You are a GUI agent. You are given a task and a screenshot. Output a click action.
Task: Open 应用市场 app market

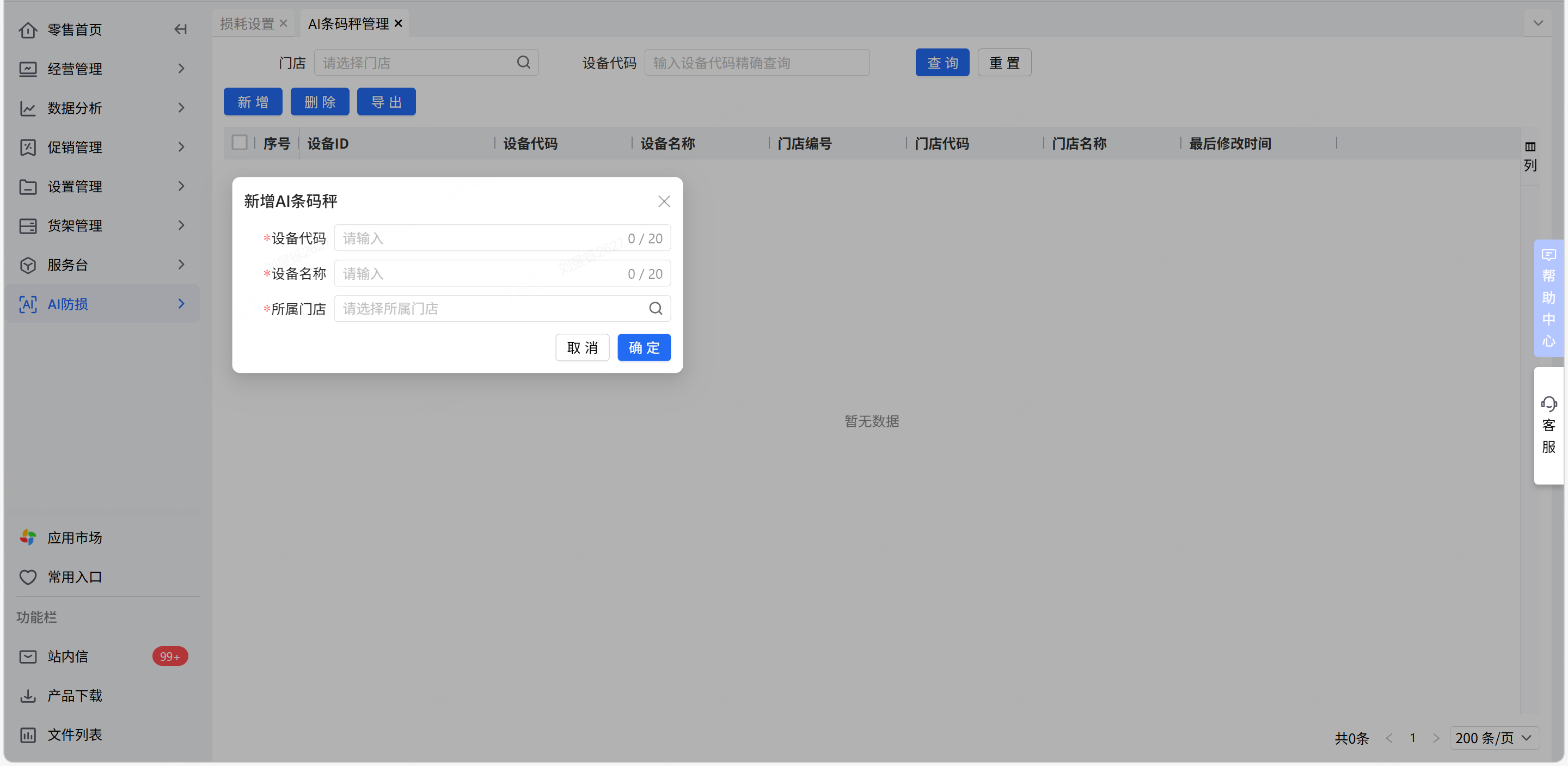tap(74, 538)
